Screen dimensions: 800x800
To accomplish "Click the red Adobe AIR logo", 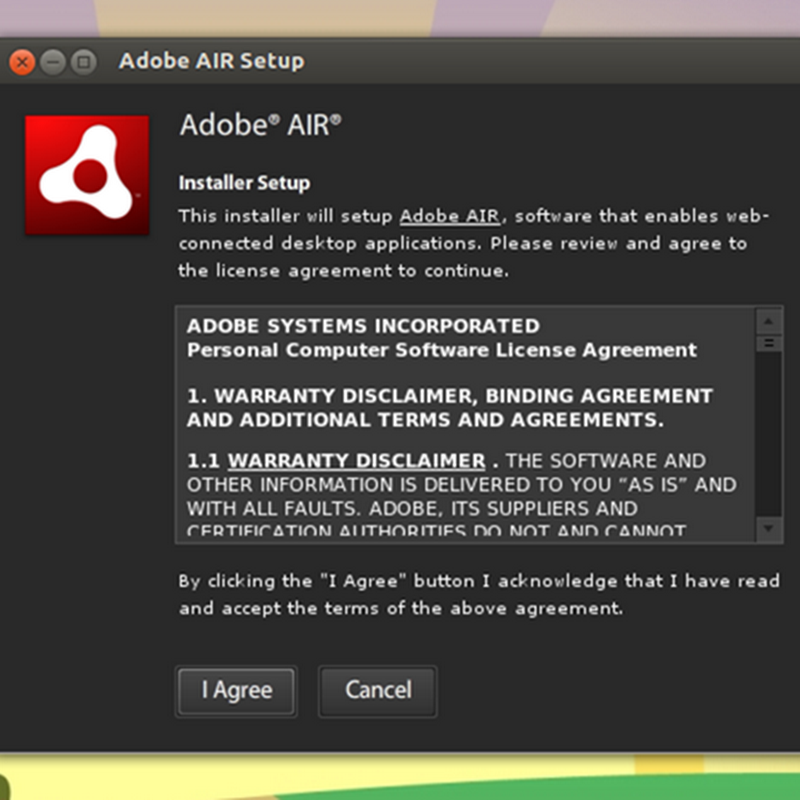I will [87, 175].
